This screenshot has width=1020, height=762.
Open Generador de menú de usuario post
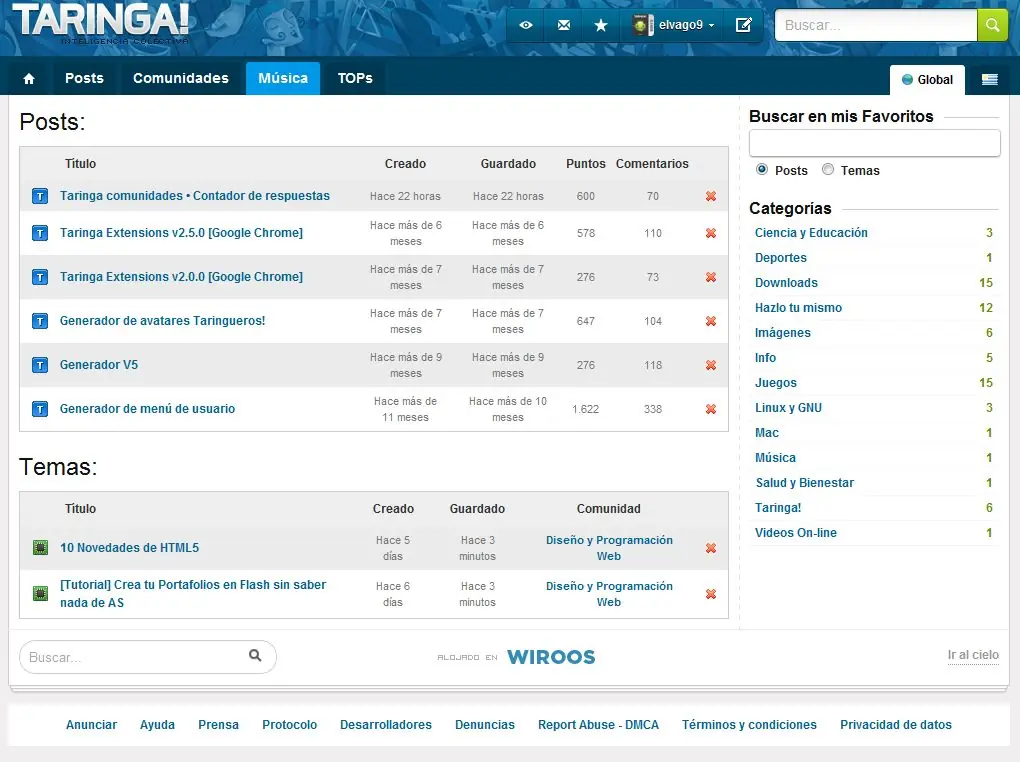148,409
